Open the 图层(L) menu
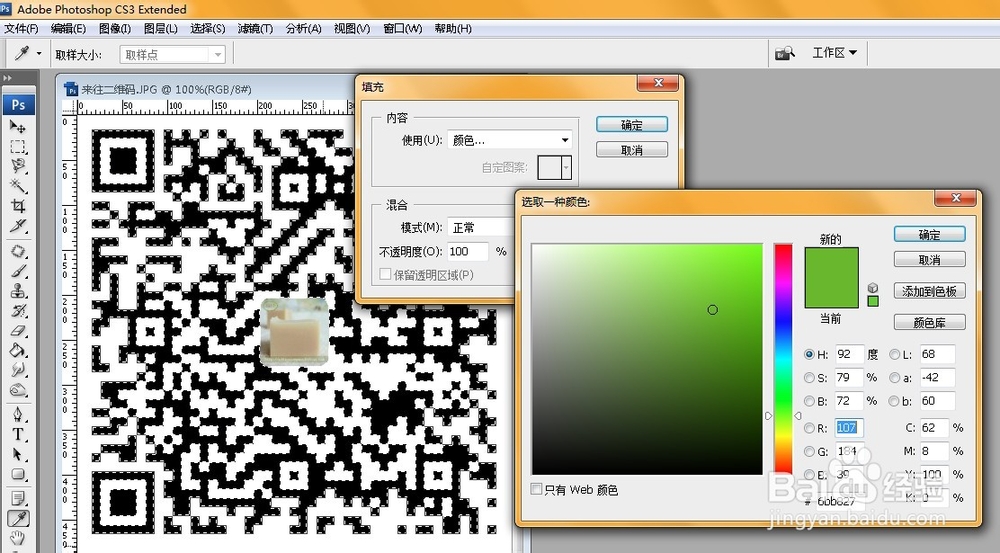The image size is (1000, 553). [161, 29]
